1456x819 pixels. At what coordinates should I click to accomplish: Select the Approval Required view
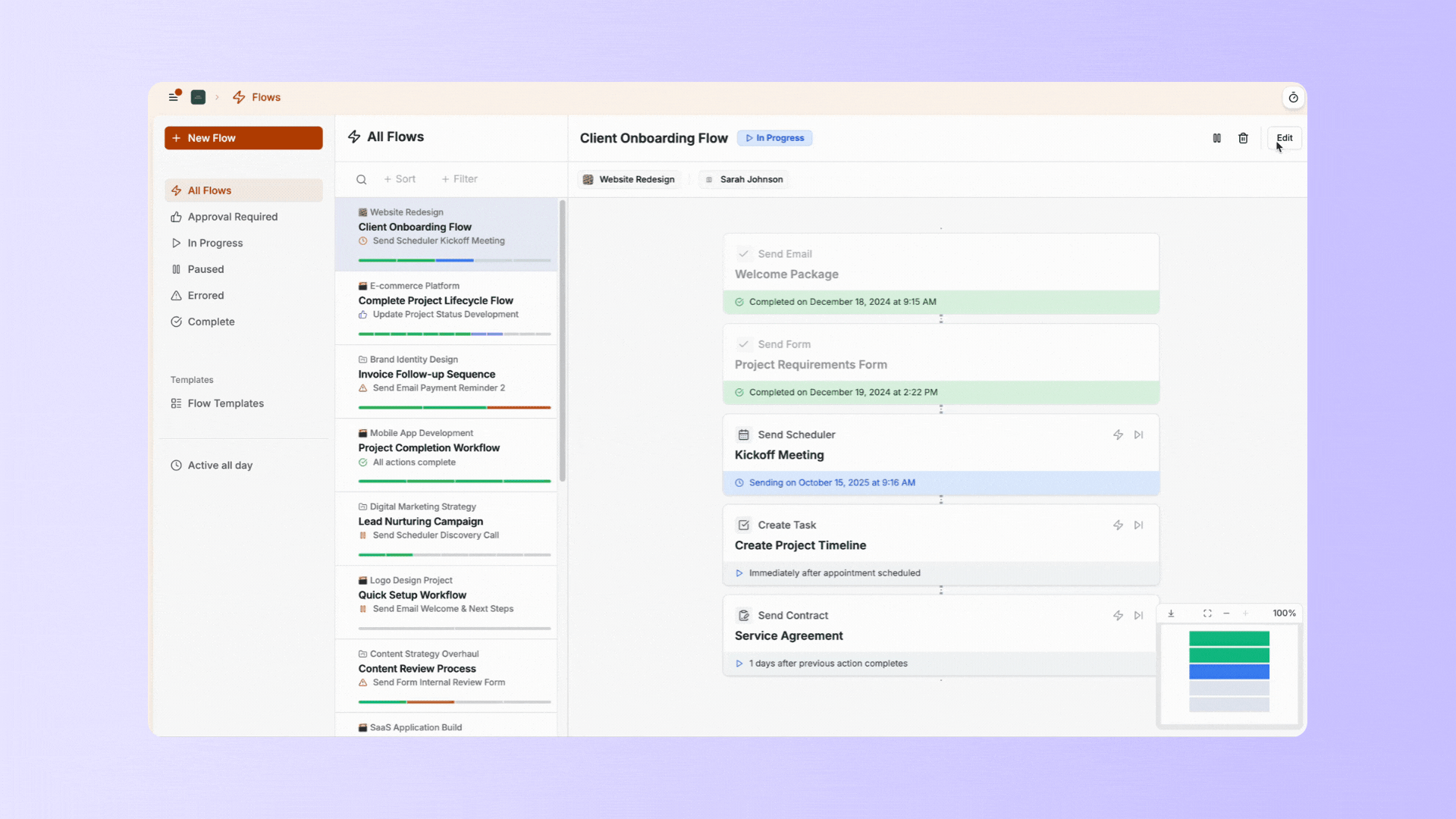click(232, 217)
